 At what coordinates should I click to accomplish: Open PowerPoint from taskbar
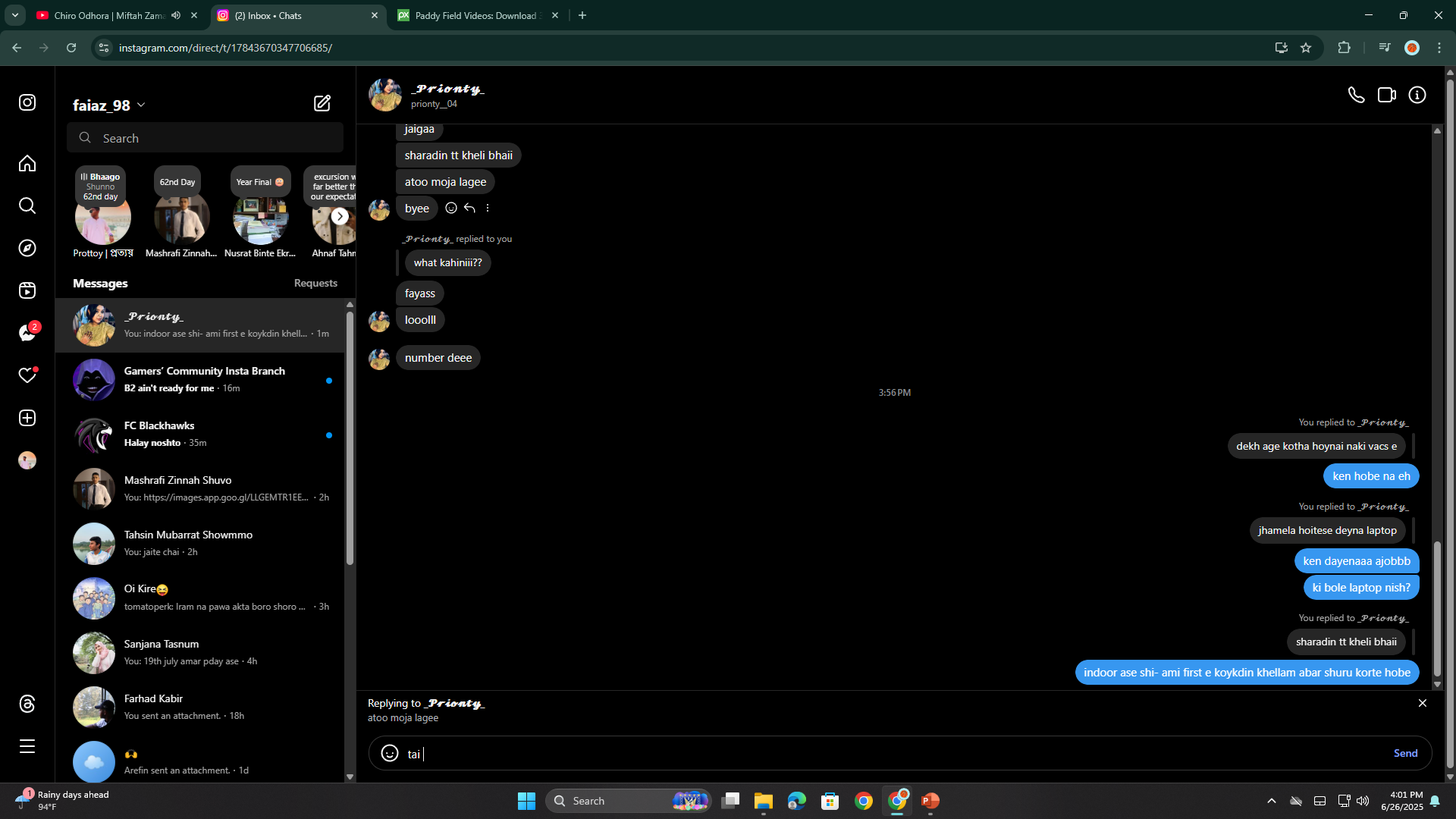[x=930, y=801]
